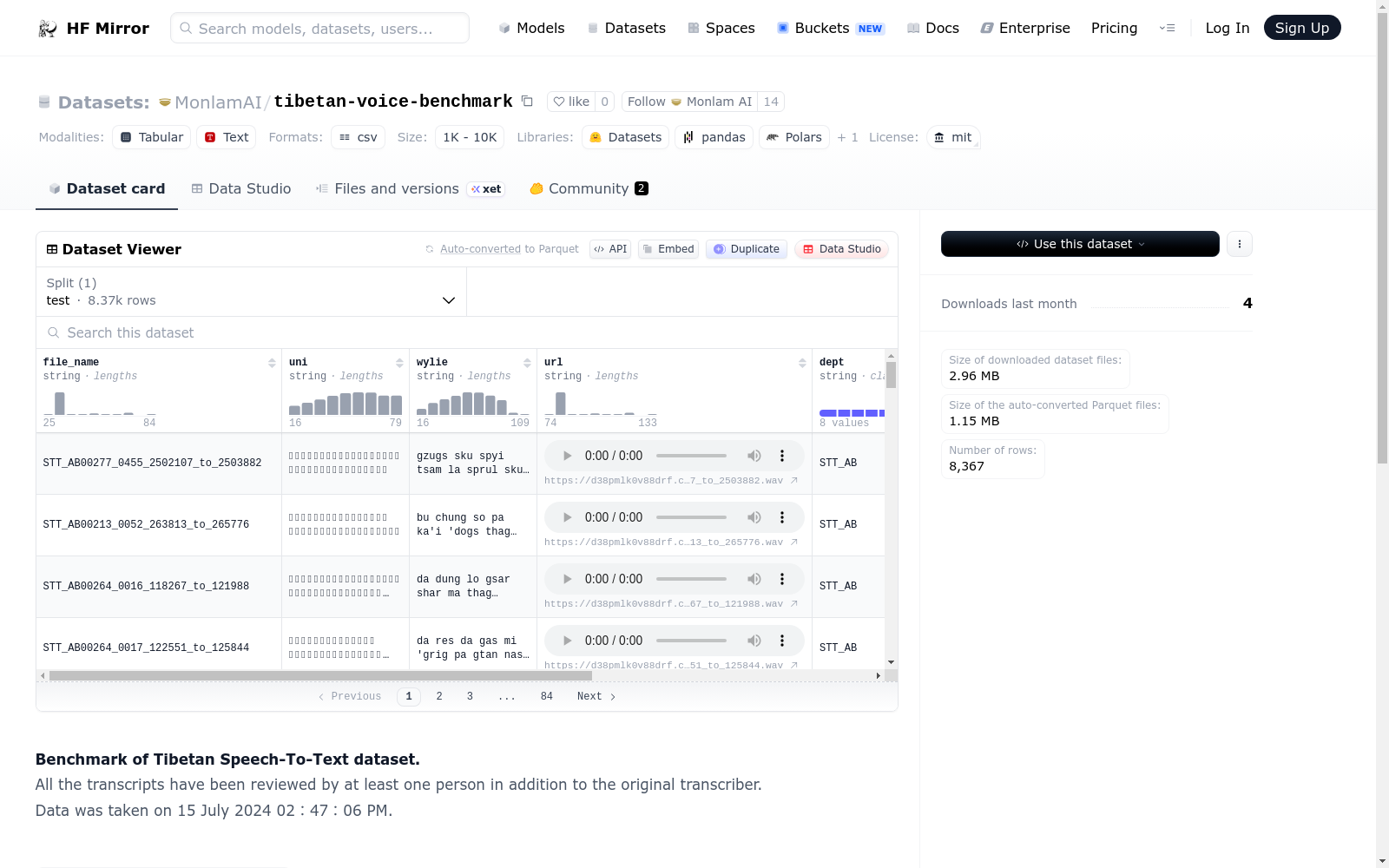
Task: Mute audio in STT_AB00213_0052 row
Action: point(754,517)
